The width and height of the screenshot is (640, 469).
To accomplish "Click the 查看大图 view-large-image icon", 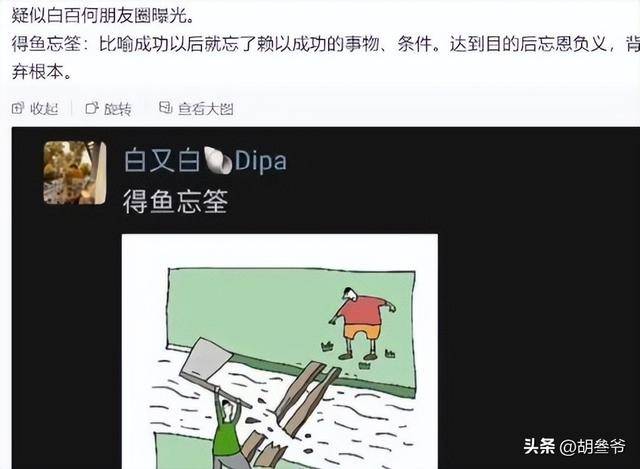I will click(165, 108).
